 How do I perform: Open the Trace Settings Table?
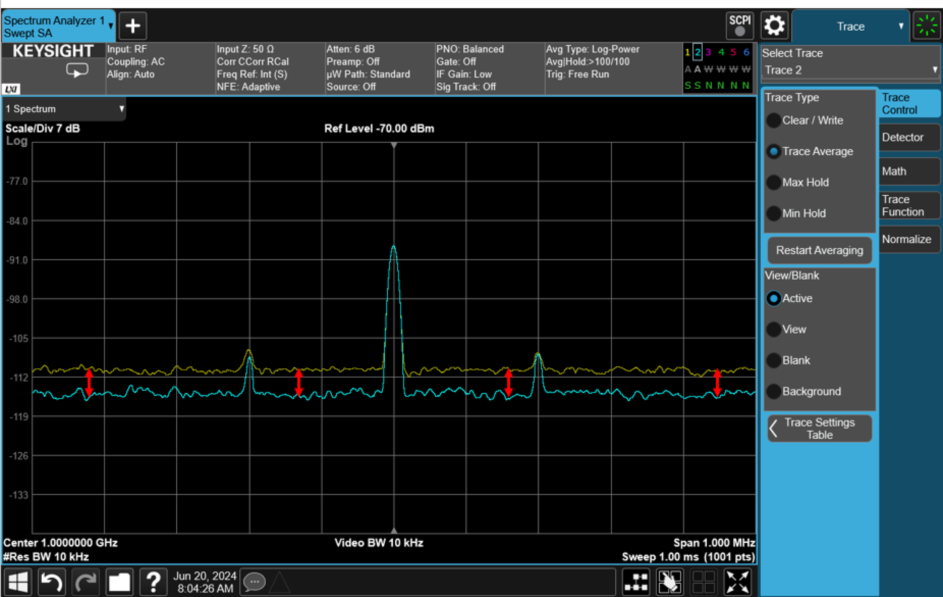click(819, 429)
